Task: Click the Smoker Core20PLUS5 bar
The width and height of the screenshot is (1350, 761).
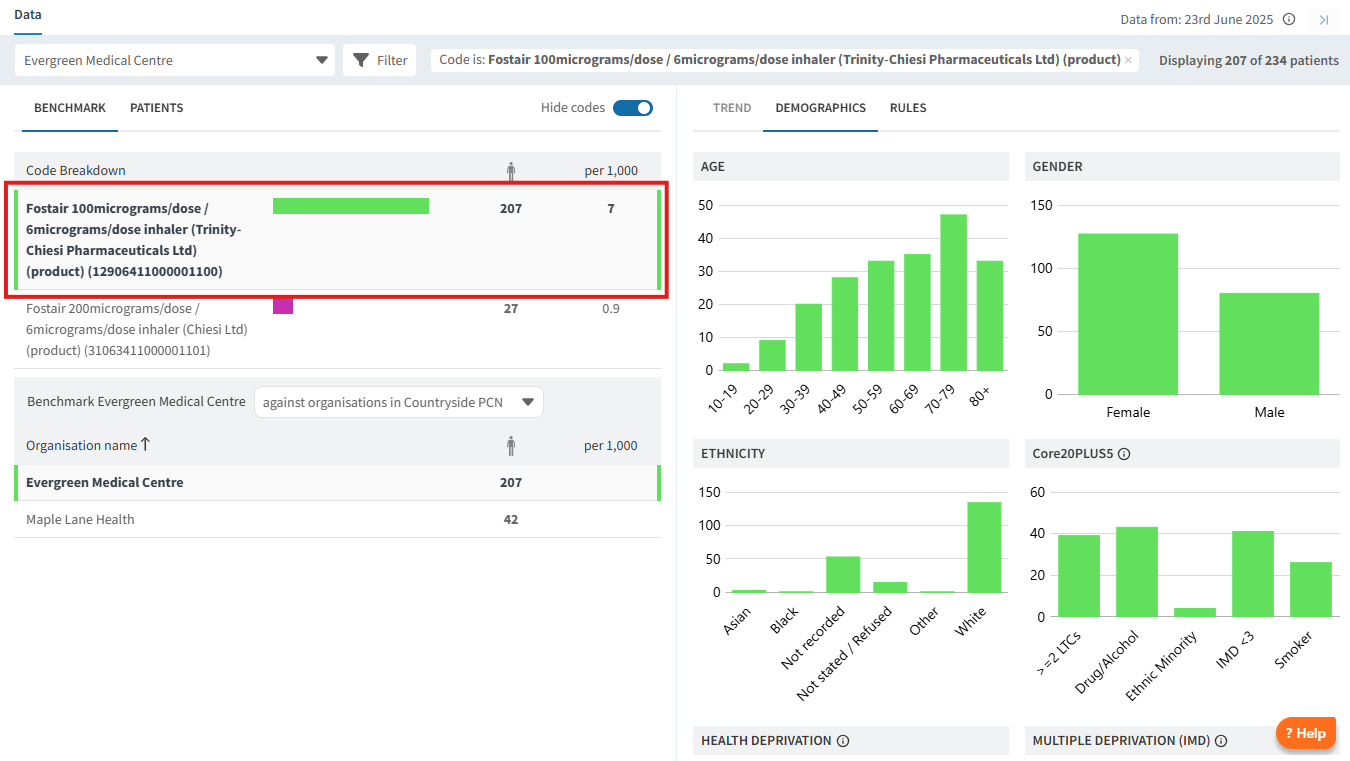Action: [1311, 589]
